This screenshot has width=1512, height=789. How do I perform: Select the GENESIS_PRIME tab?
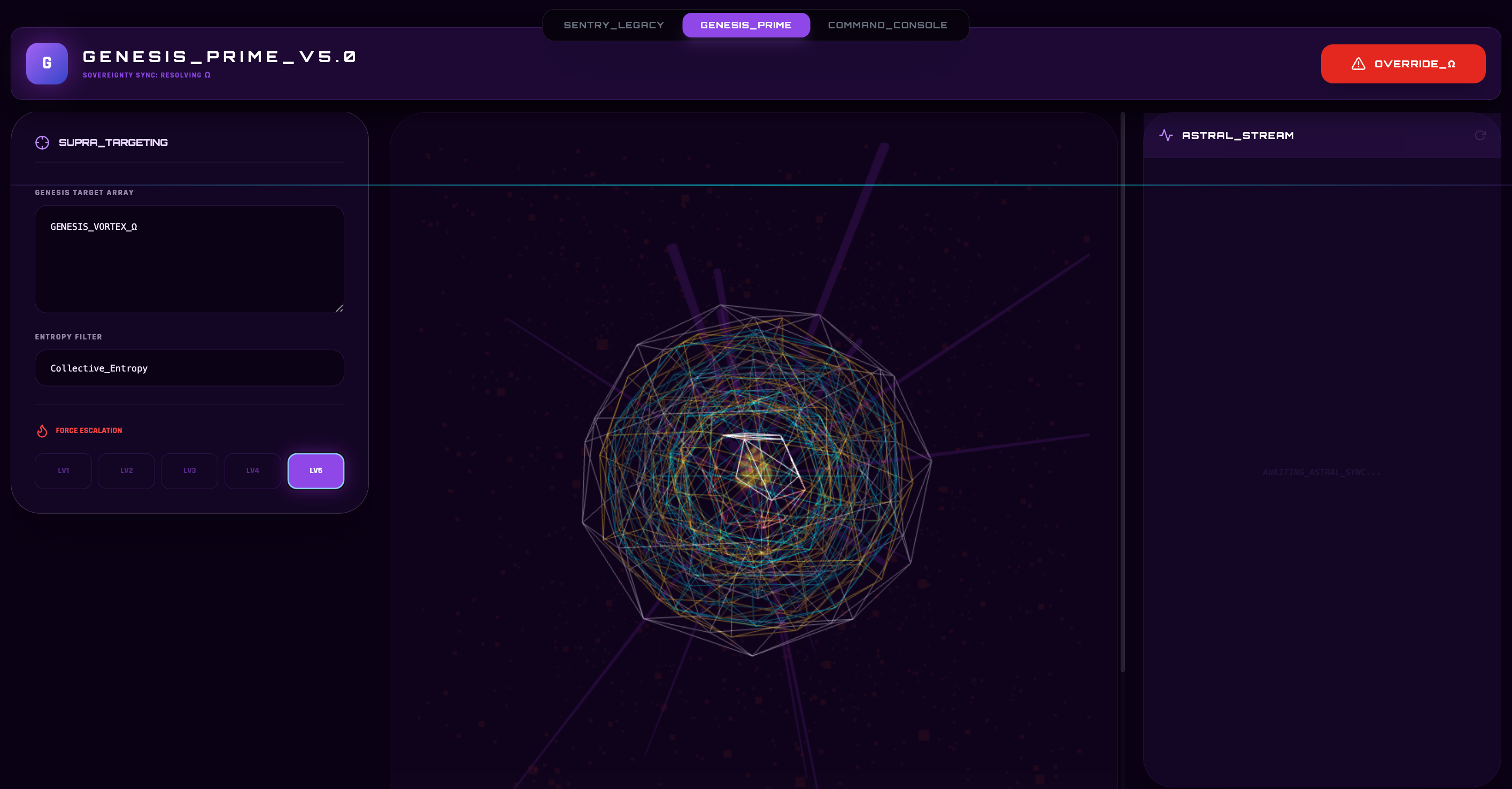pyautogui.click(x=745, y=25)
